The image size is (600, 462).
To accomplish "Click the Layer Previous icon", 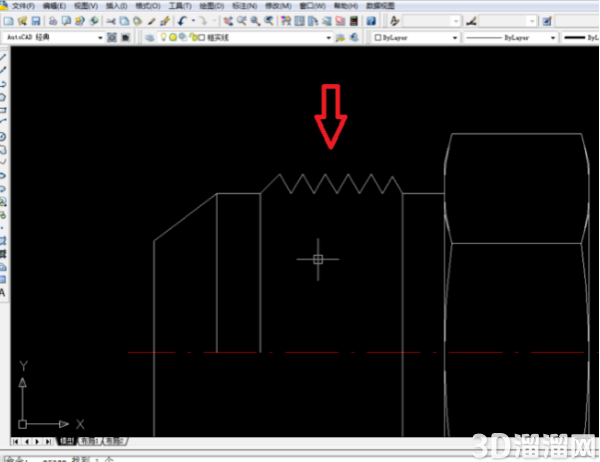I will tap(354, 38).
